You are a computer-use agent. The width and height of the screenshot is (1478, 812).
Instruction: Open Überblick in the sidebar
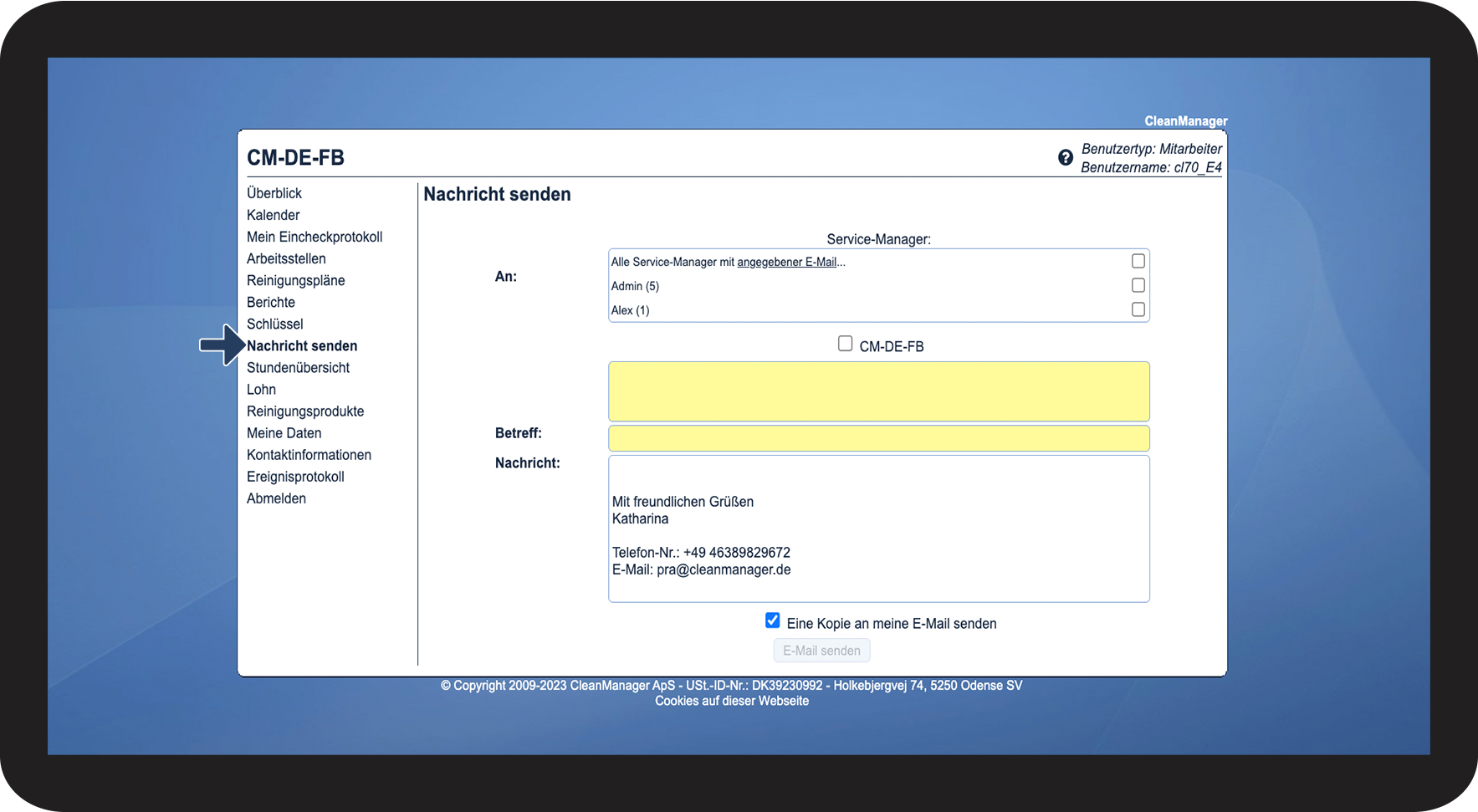274,193
